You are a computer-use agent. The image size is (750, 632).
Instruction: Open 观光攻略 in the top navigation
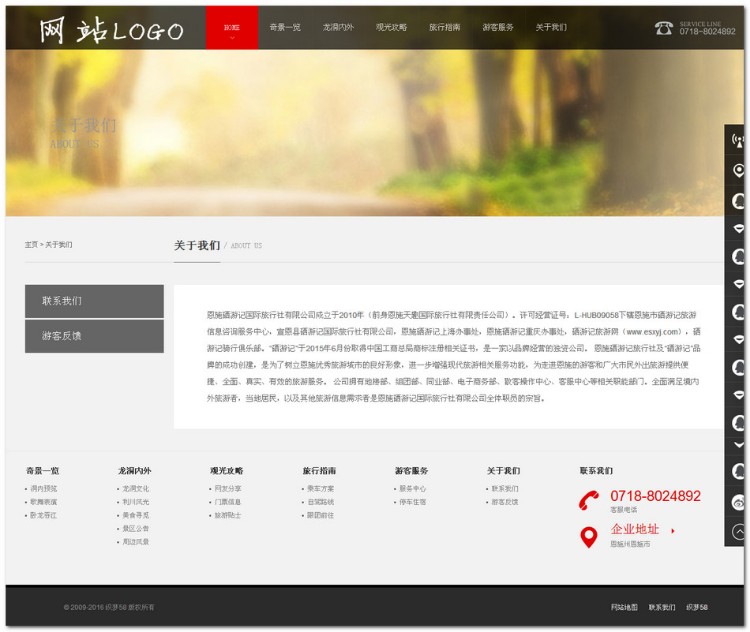point(391,27)
